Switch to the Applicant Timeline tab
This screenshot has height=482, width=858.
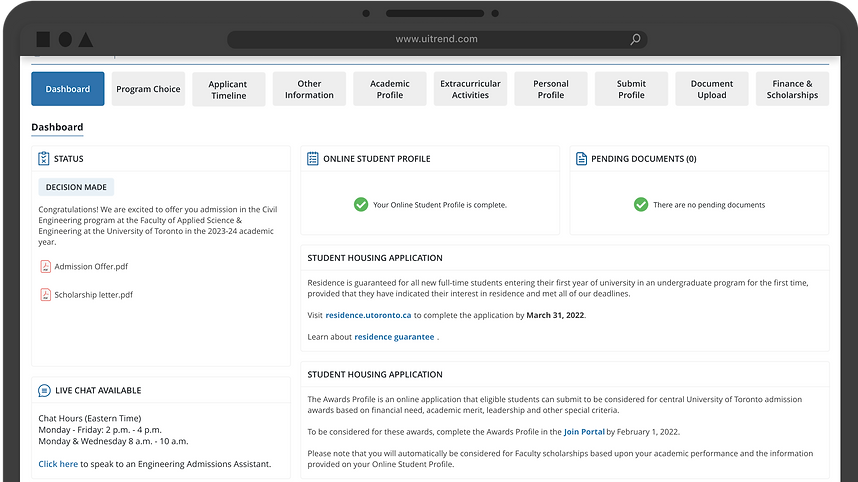(x=228, y=89)
